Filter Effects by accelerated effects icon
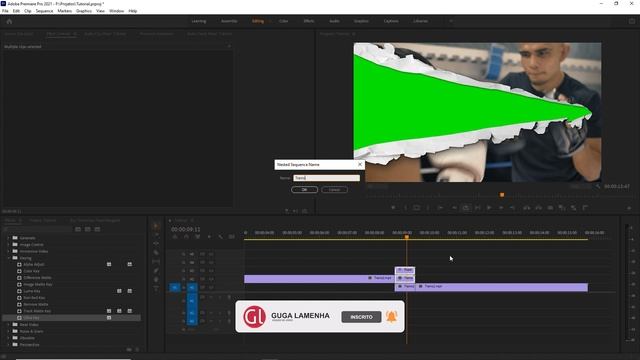The height and width of the screenshot is (360, 640). point(78,229)
